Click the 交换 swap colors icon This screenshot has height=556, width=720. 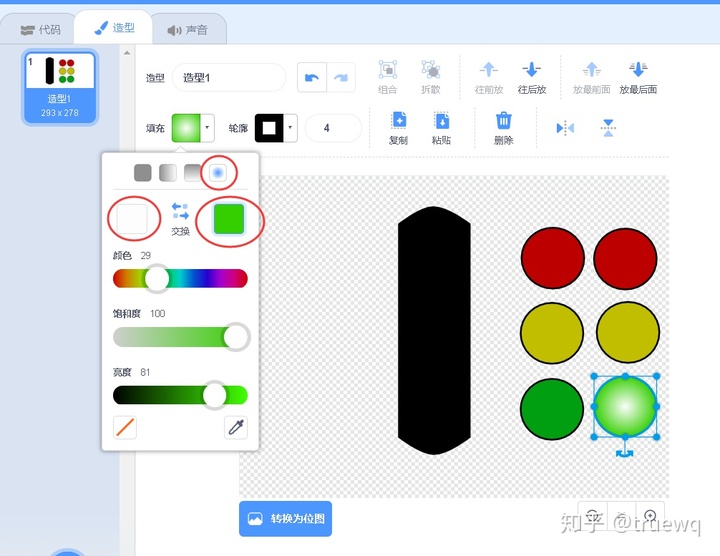(180, 211)
